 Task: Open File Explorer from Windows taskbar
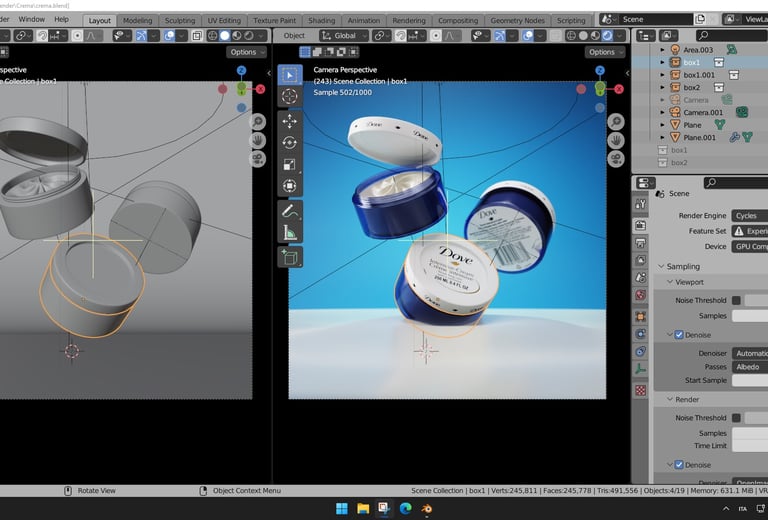[363, 509]
